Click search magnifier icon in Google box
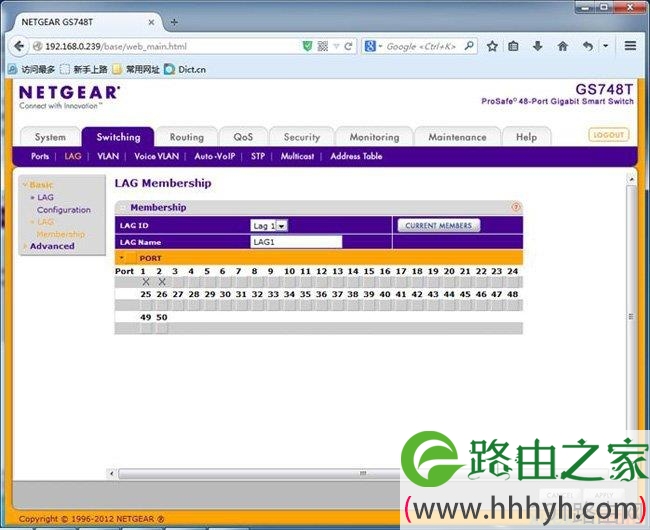The width and height of the screenshot is (650, 530). tap(469, 46)
